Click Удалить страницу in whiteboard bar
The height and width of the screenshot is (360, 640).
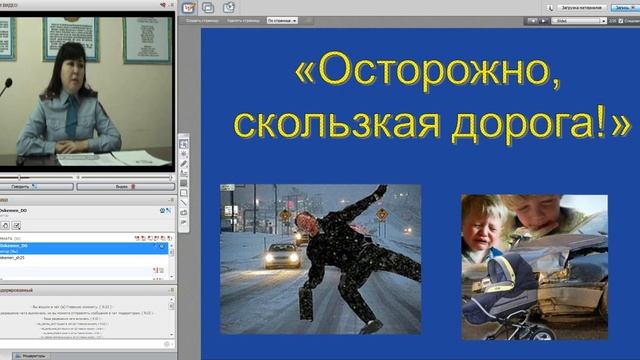tap(243, 20)
